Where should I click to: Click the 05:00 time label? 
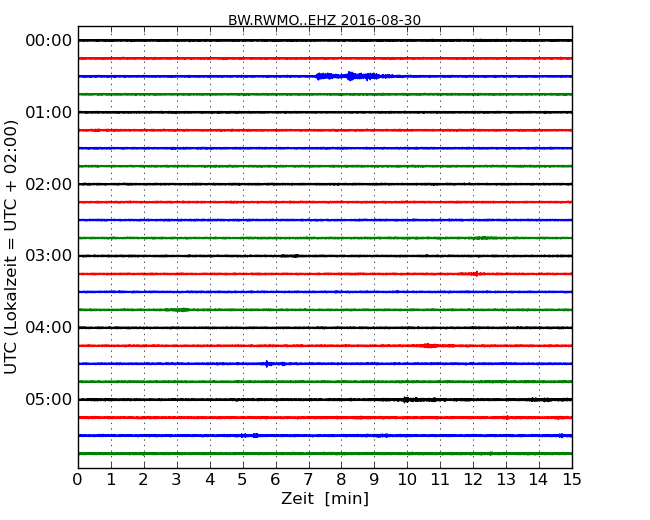(x=49, y=399)
